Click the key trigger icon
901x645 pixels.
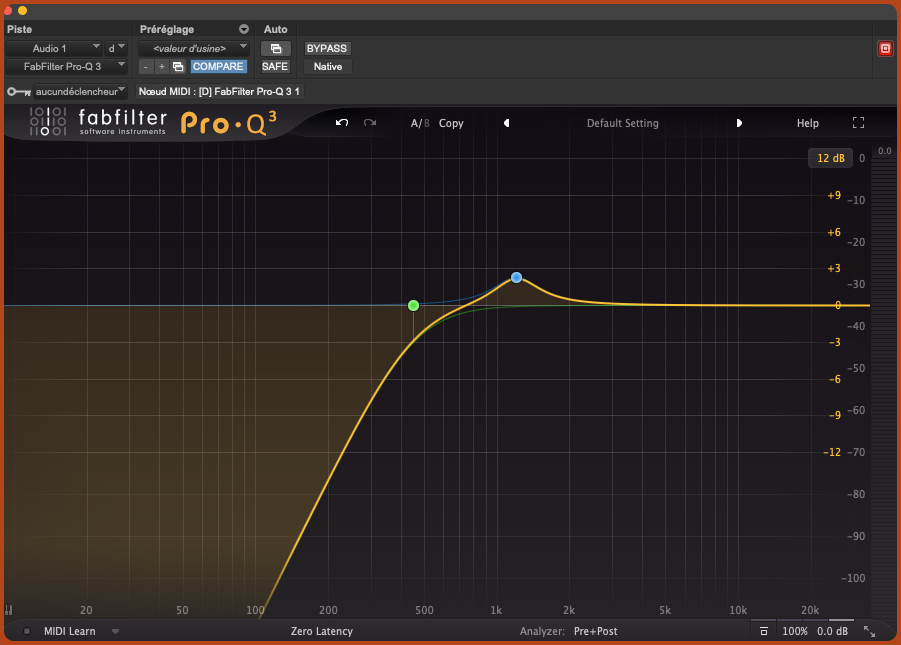(x=18, y=91)
